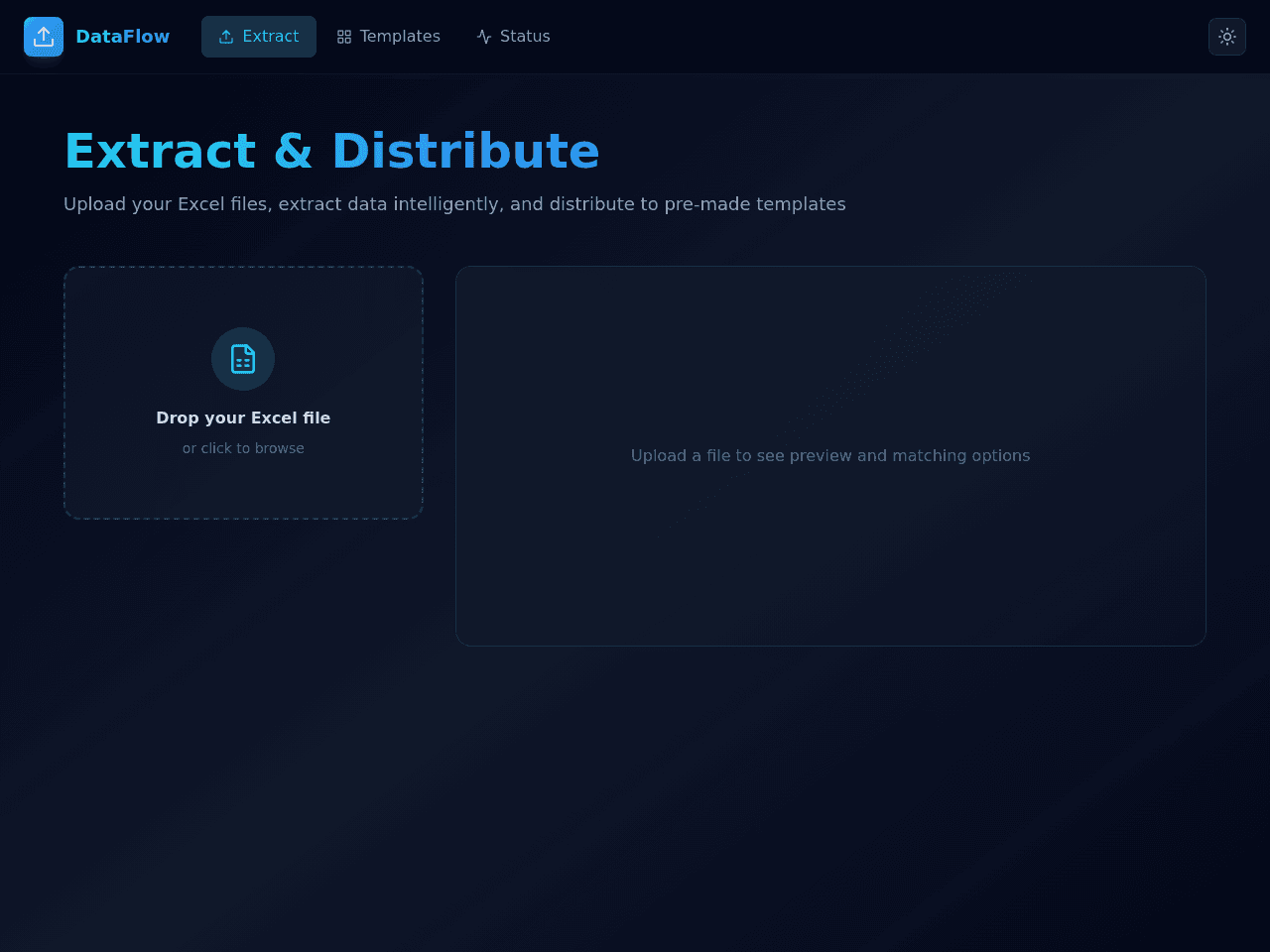Click the 'Extract & Distribute' heading
This screenshot has width=1270, height=952.
331,151
